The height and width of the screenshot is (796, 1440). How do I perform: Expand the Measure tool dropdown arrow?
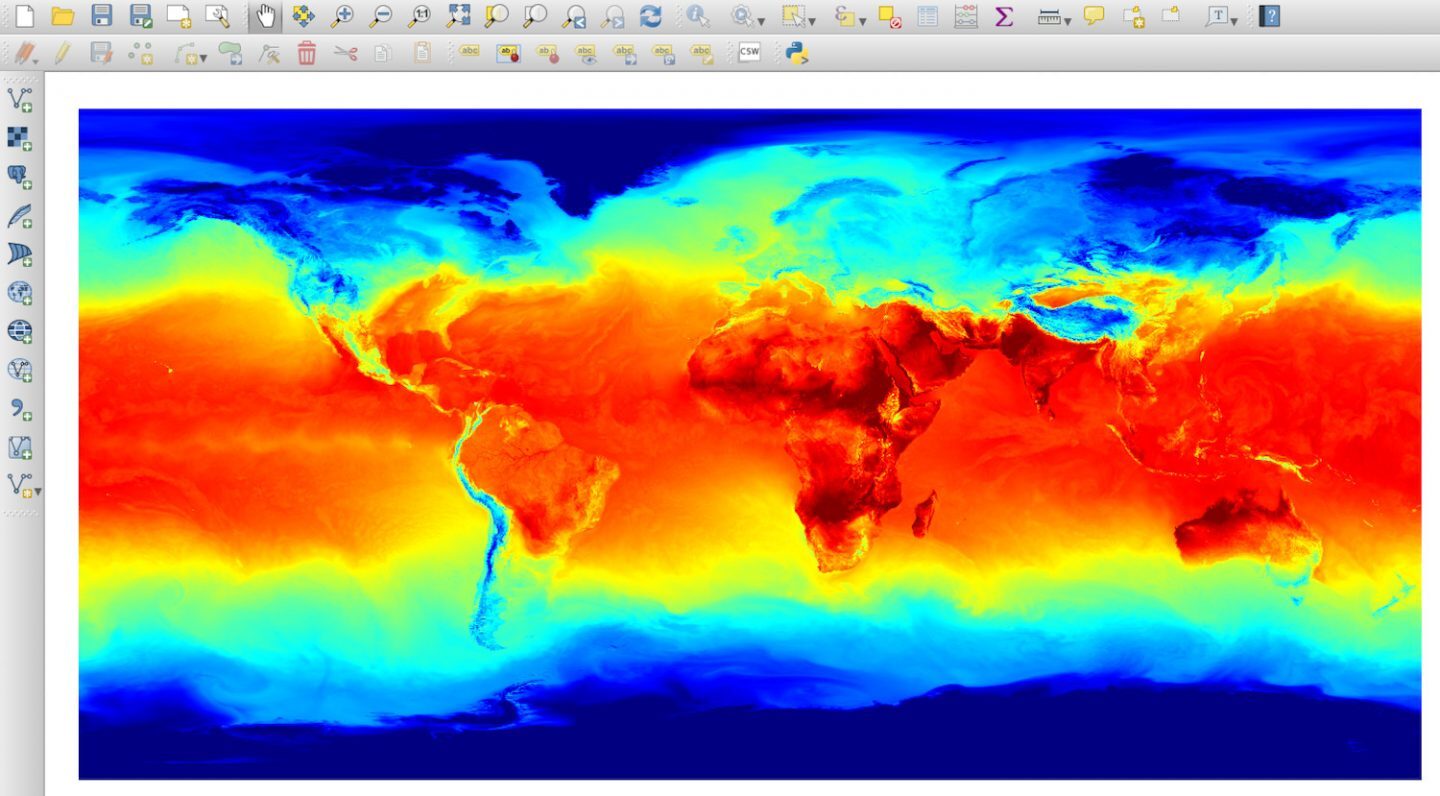point(1068,20)
